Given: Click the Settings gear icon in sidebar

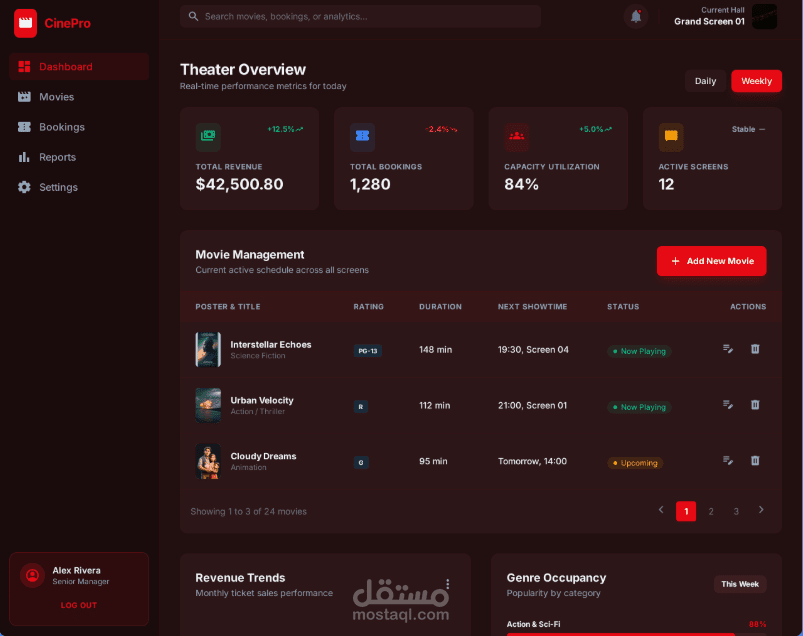Looking at the screenshot, I should (x=24, y=187).
